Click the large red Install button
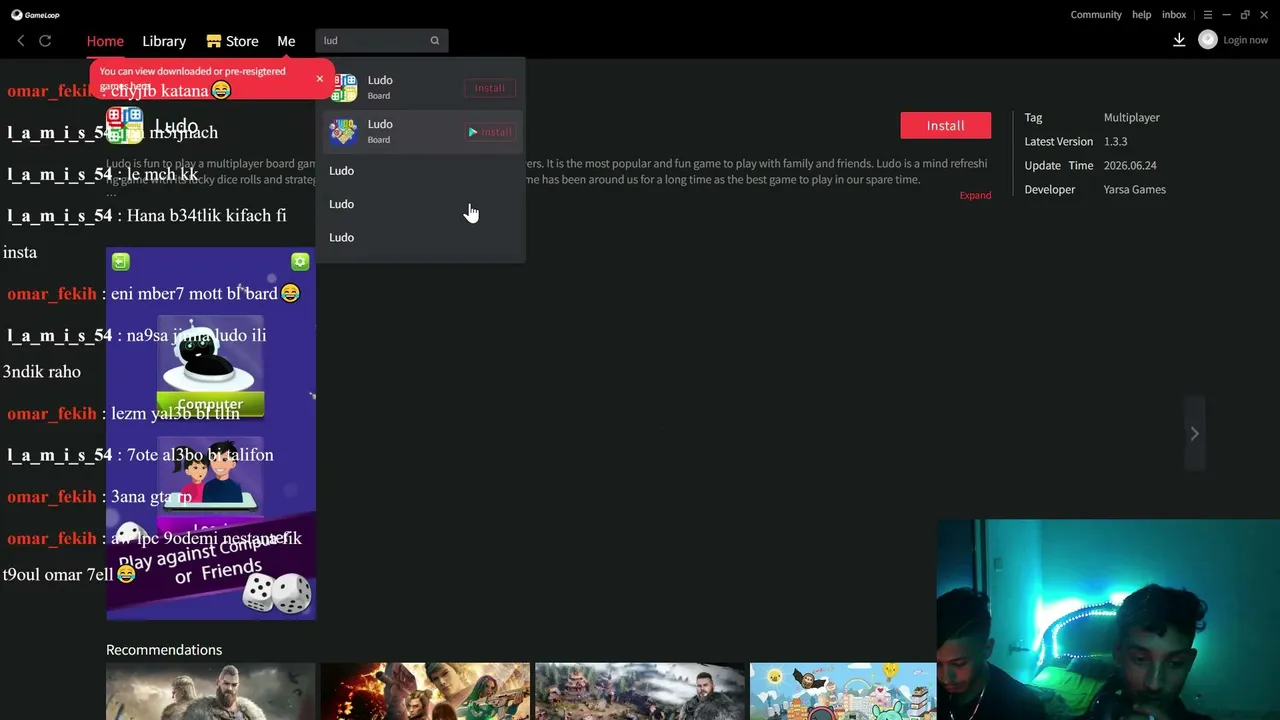 coord(945,125)
